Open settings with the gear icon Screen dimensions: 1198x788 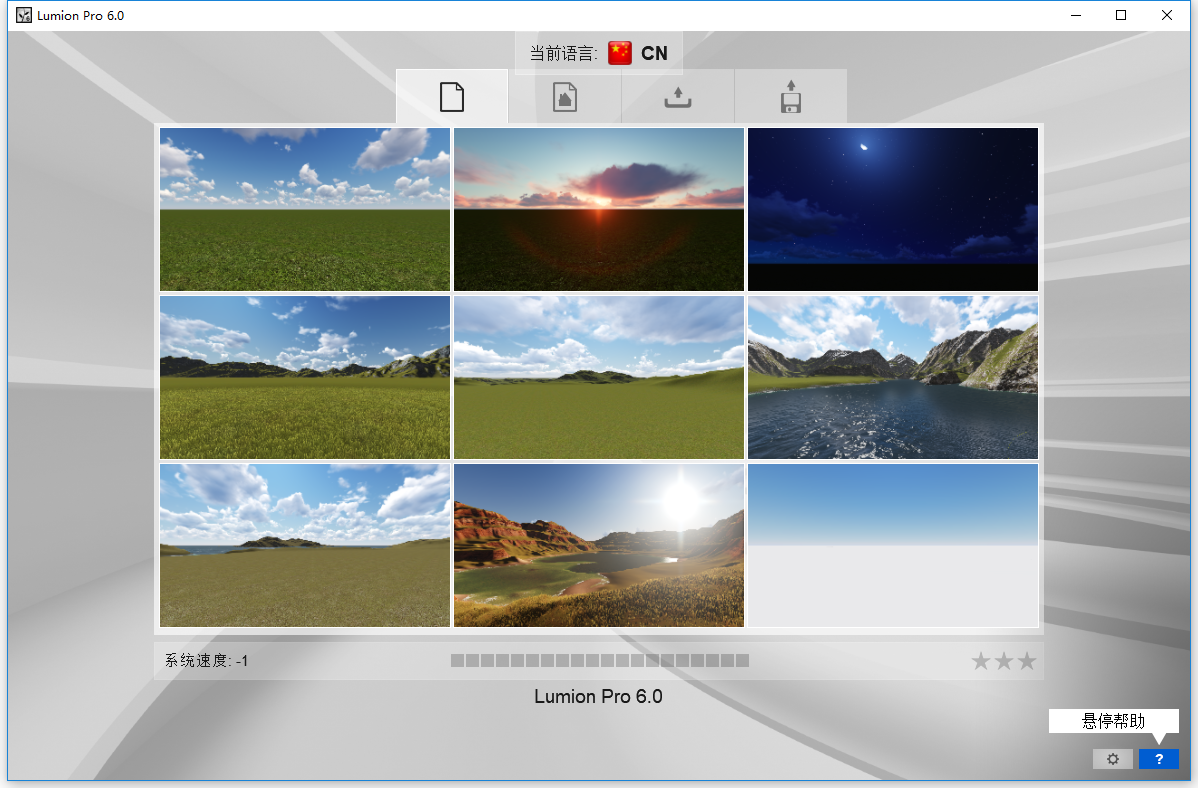[x=1113, y=759]
